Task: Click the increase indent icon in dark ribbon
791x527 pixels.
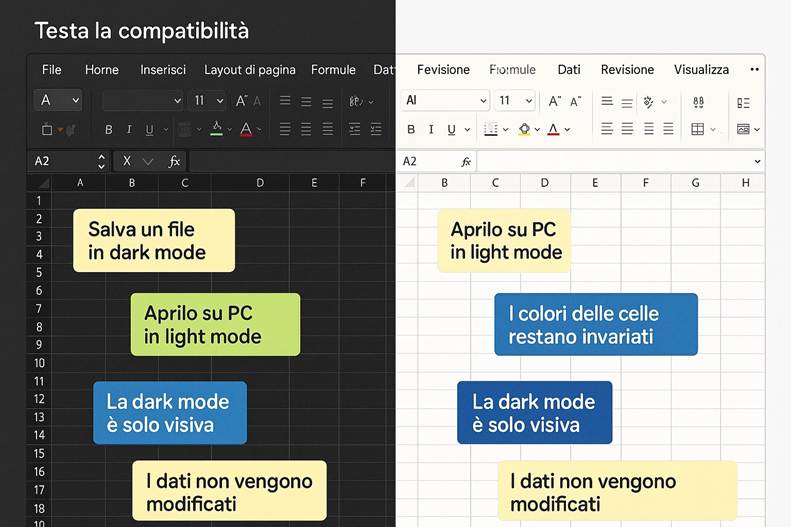Action: [375, 130]
